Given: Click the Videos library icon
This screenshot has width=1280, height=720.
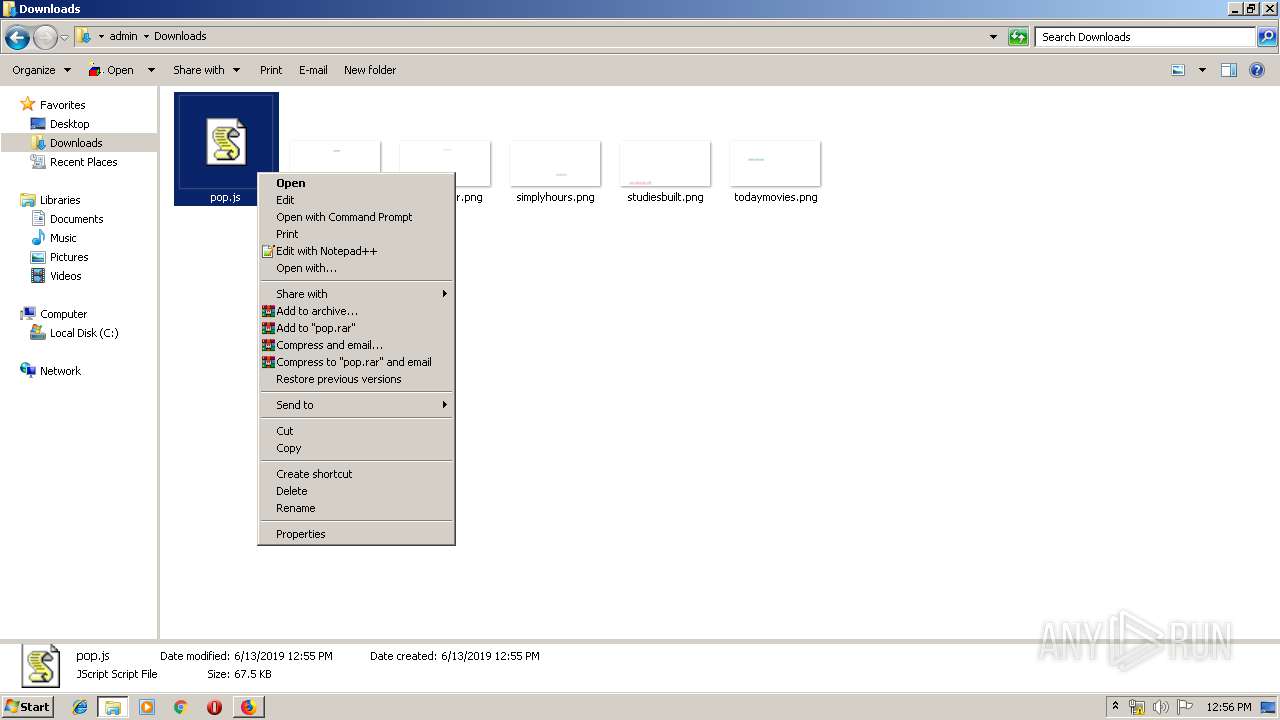Looking at the screenshot, I should 38,276.
